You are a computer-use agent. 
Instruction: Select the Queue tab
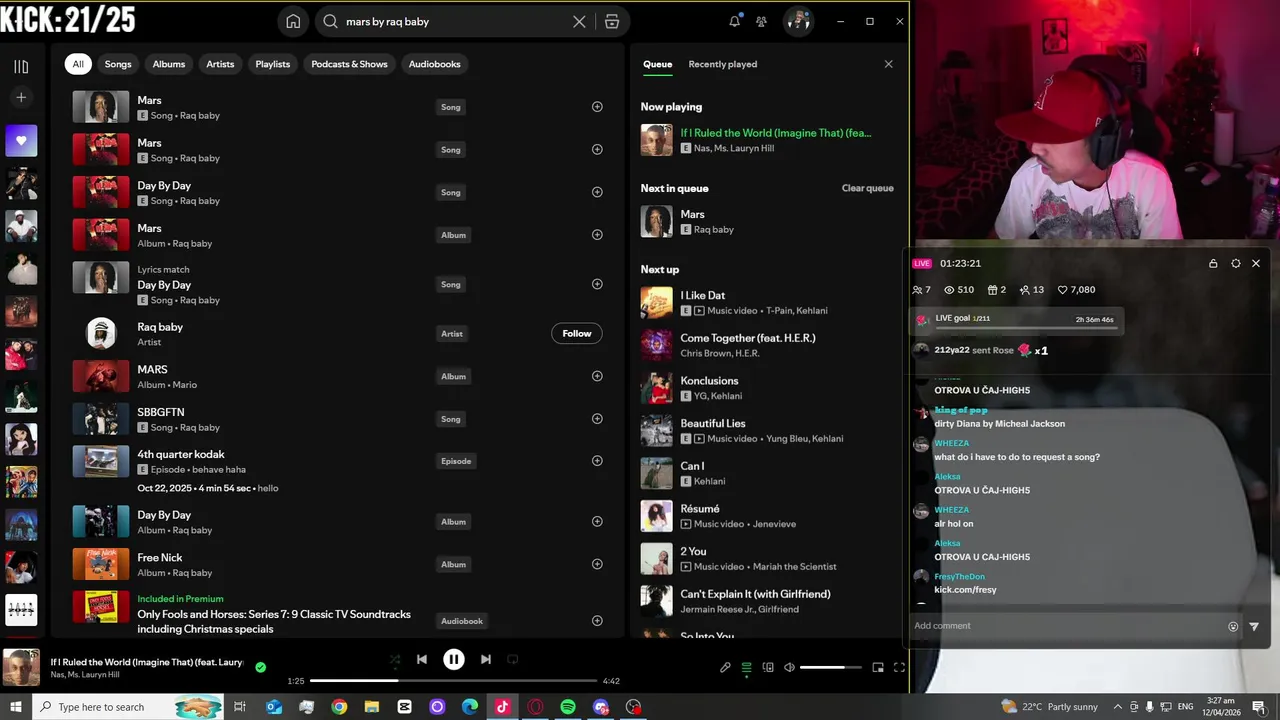[657, 64]
